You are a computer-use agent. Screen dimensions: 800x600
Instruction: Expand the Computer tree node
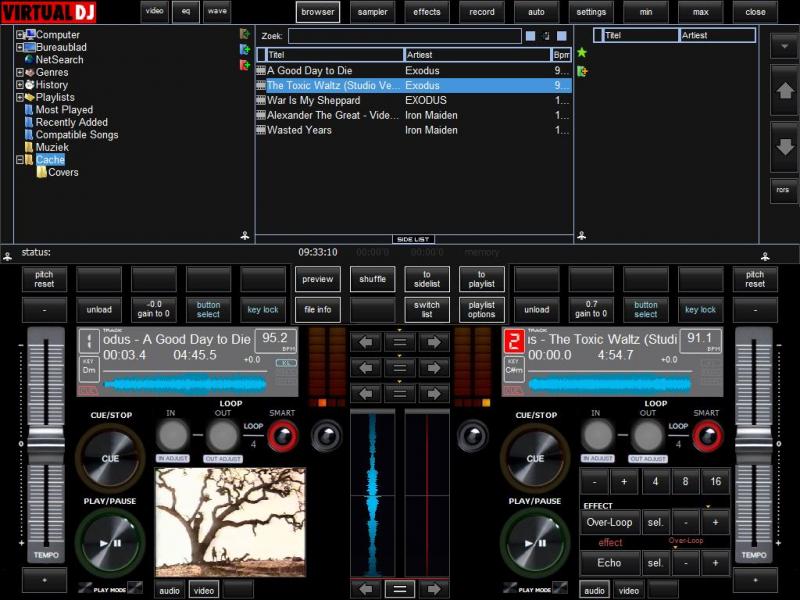20,35
